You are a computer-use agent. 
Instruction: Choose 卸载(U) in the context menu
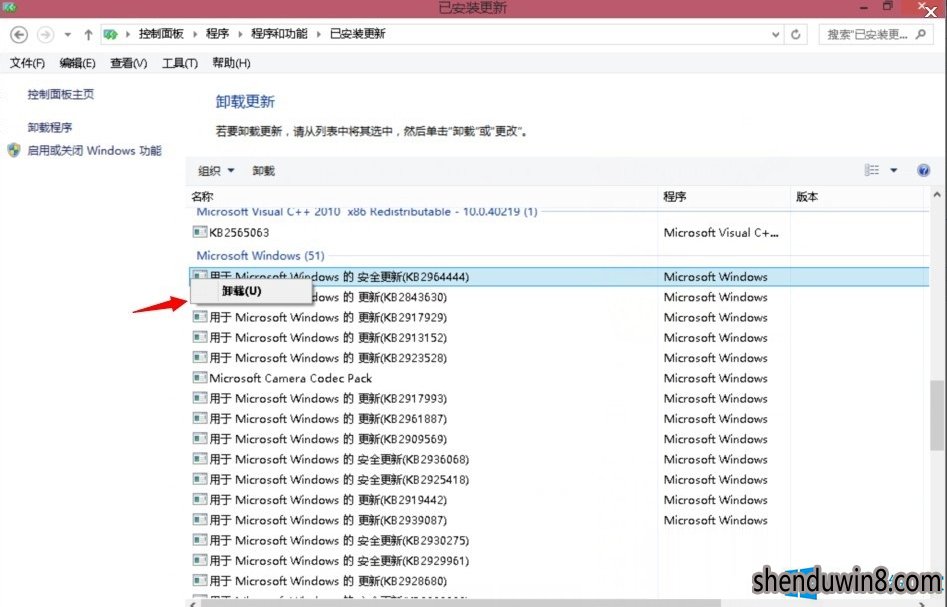(x=251, y=291)
